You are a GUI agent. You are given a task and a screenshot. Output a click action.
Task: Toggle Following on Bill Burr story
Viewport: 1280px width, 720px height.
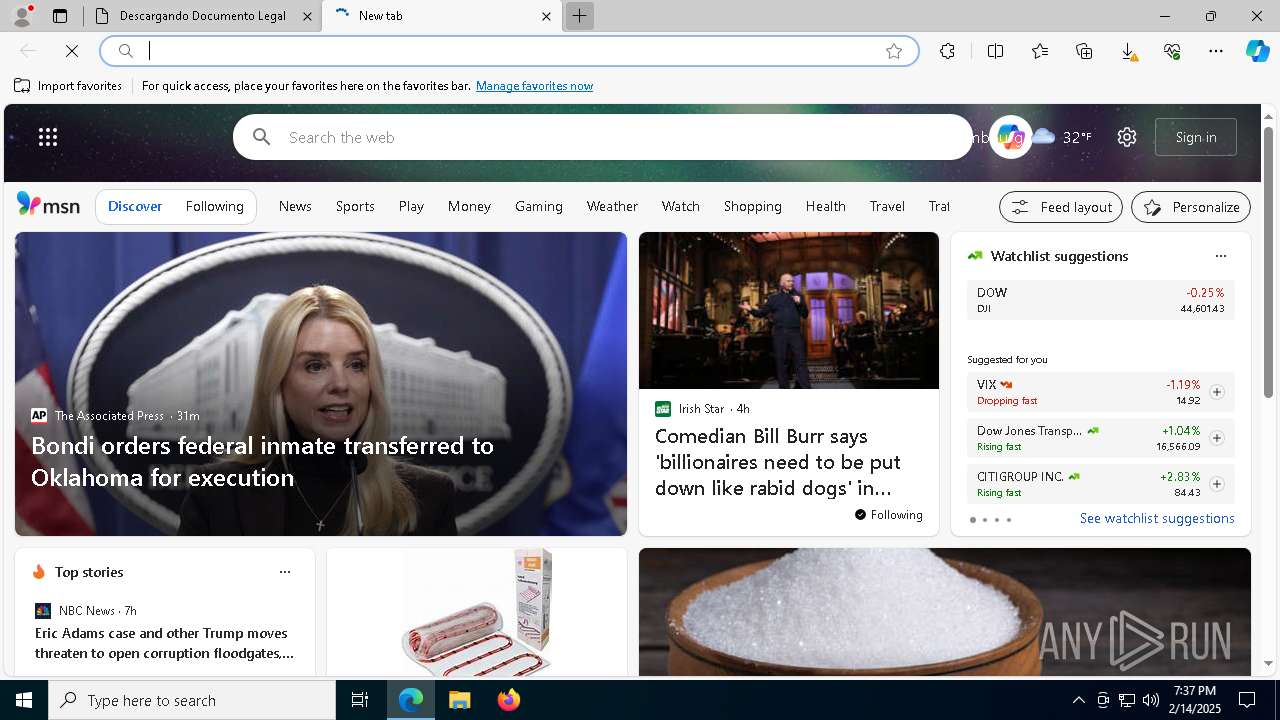(x=888, y=515)
